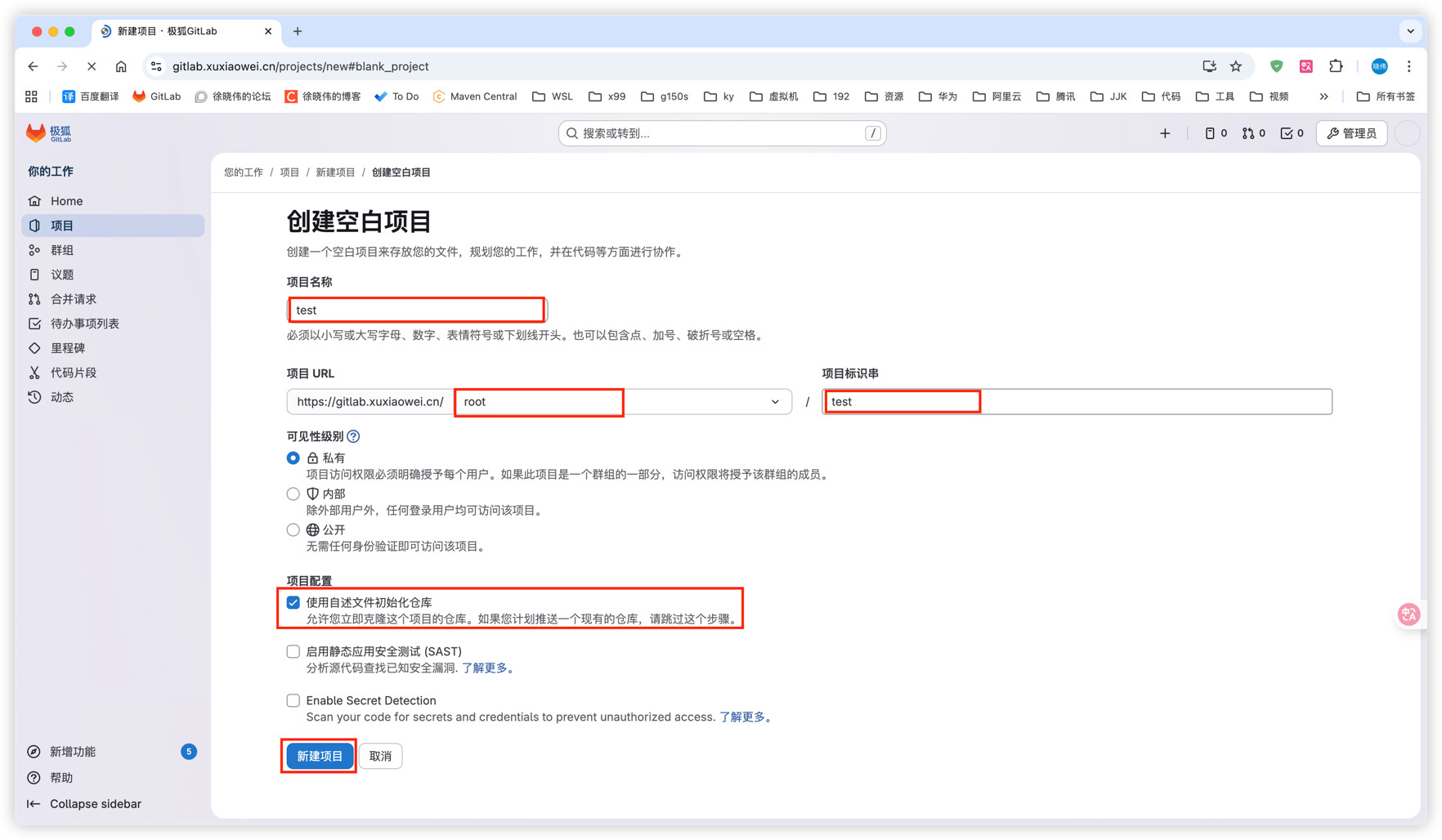1442x840 pixels.
Task: Select the 内部 internal visibility radio button
Action: pos(293,494)
